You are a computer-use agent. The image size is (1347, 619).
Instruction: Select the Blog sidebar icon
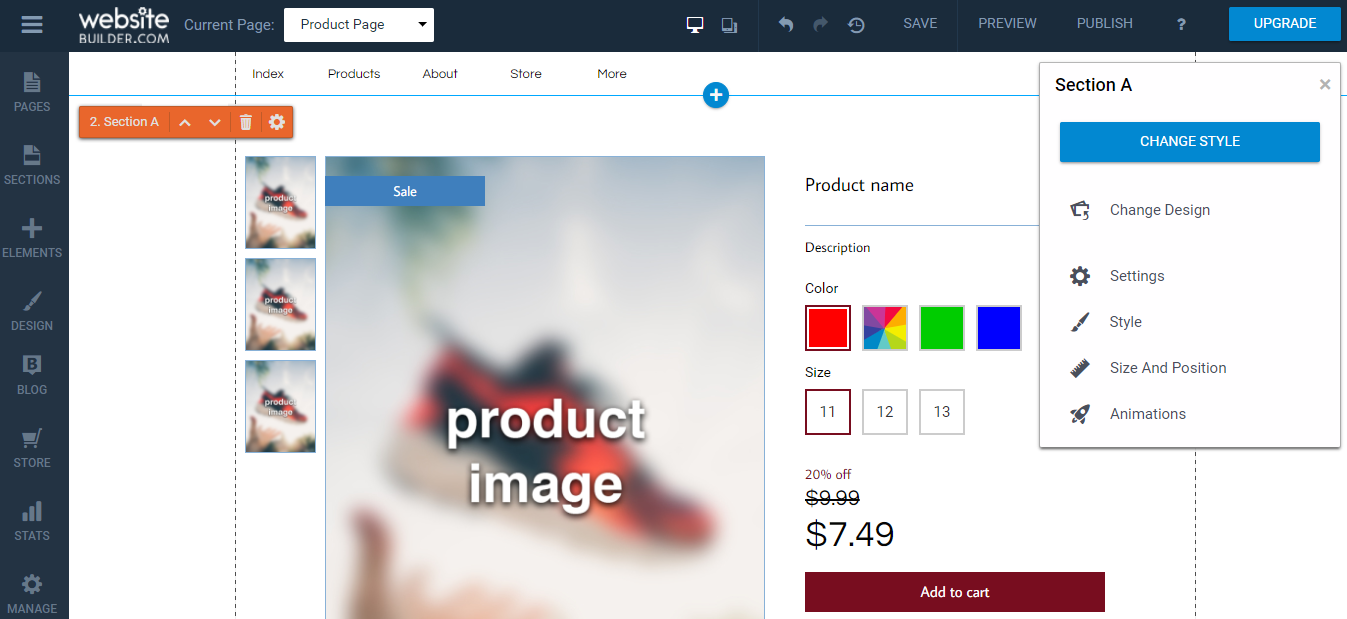click(x=33, y=373)
